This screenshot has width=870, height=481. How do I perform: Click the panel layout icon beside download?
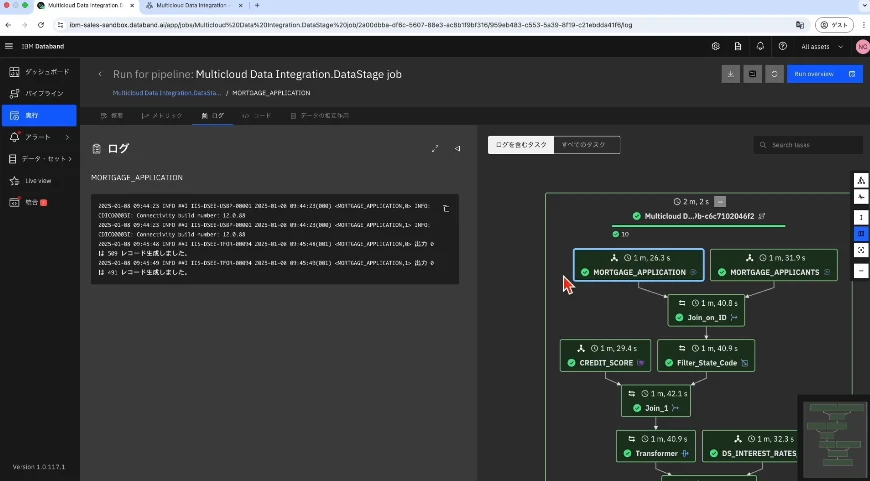coord(752,74)
